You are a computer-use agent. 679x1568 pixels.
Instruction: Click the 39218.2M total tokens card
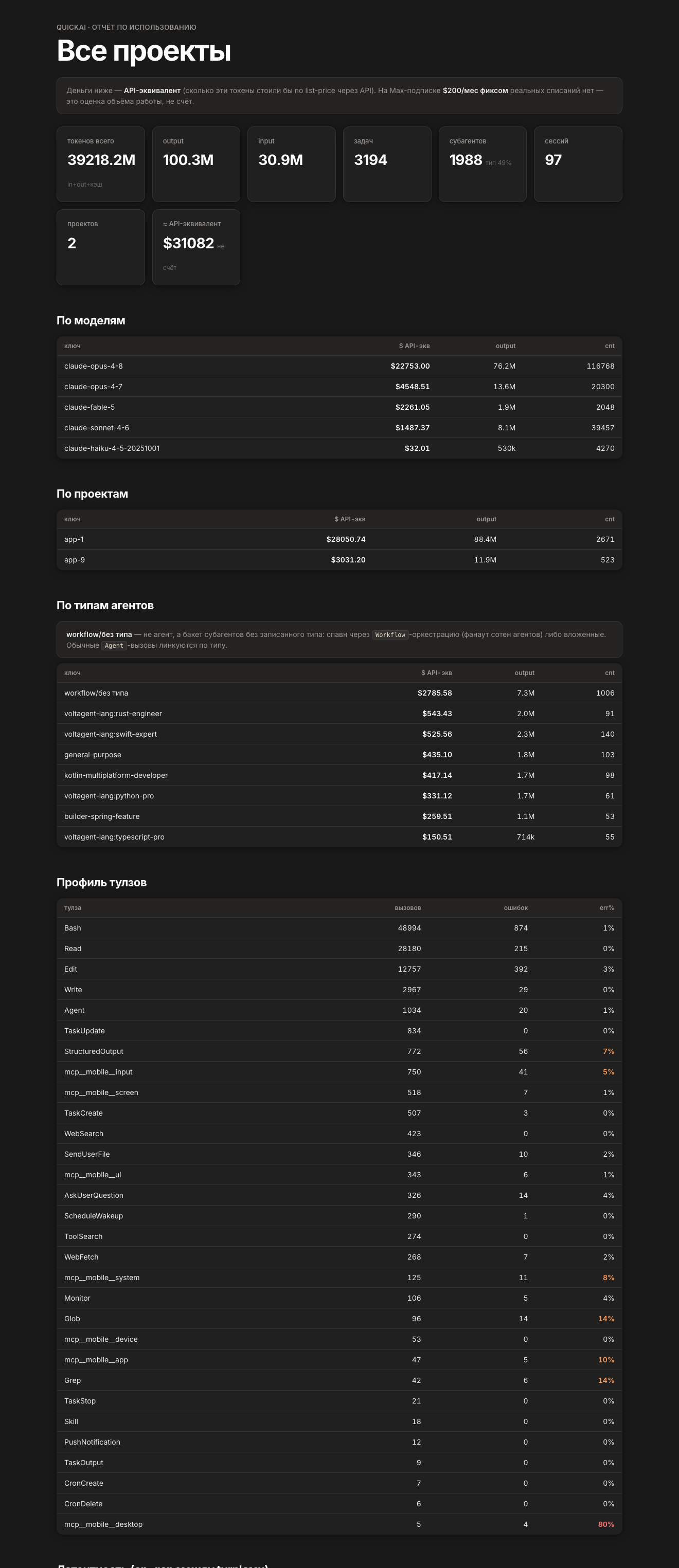pyautogui.click(x=100, y=165)
